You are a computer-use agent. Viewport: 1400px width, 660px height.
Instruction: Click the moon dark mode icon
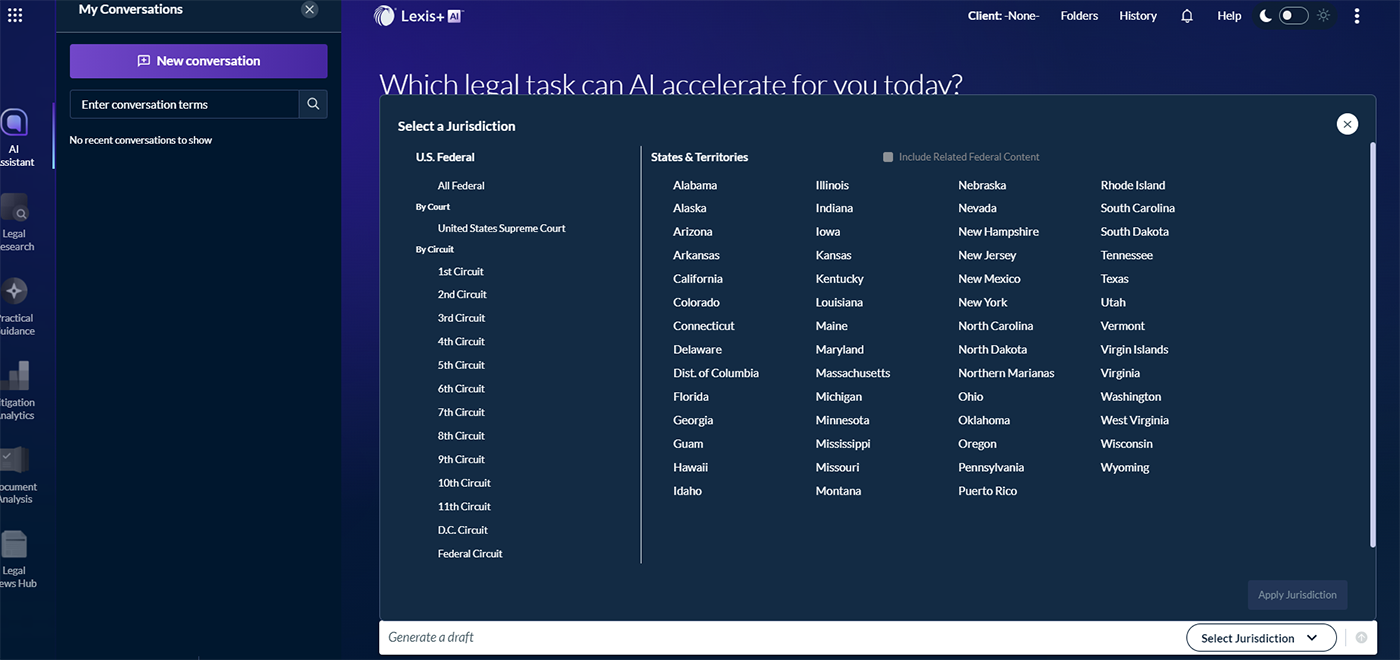pyautogui.click(x=1265, y=16)
